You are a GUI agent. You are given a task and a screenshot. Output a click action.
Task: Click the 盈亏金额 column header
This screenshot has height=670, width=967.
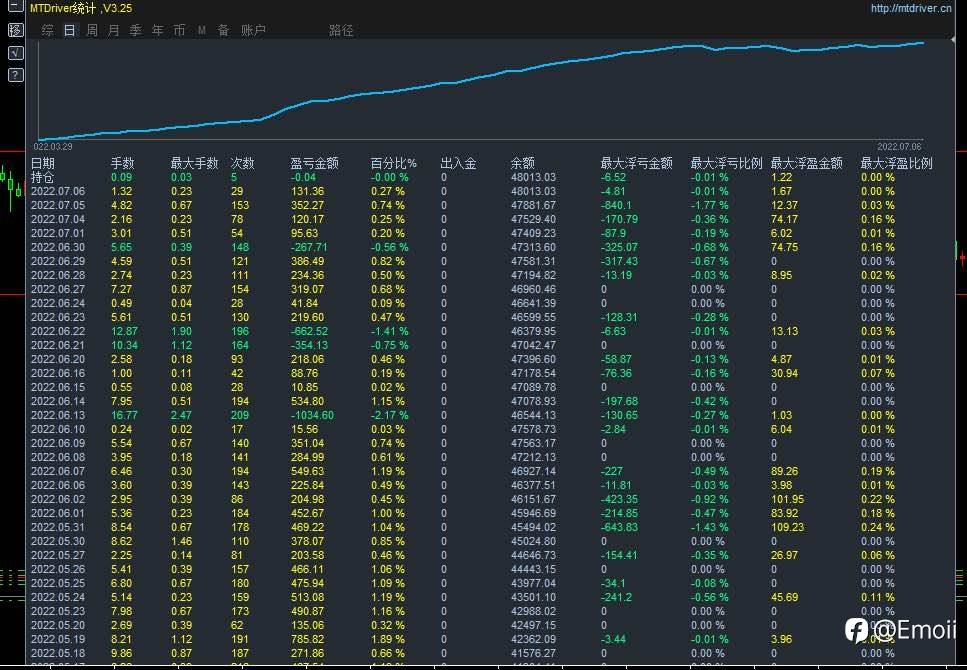pyautogui.click(x=315, y=163)
